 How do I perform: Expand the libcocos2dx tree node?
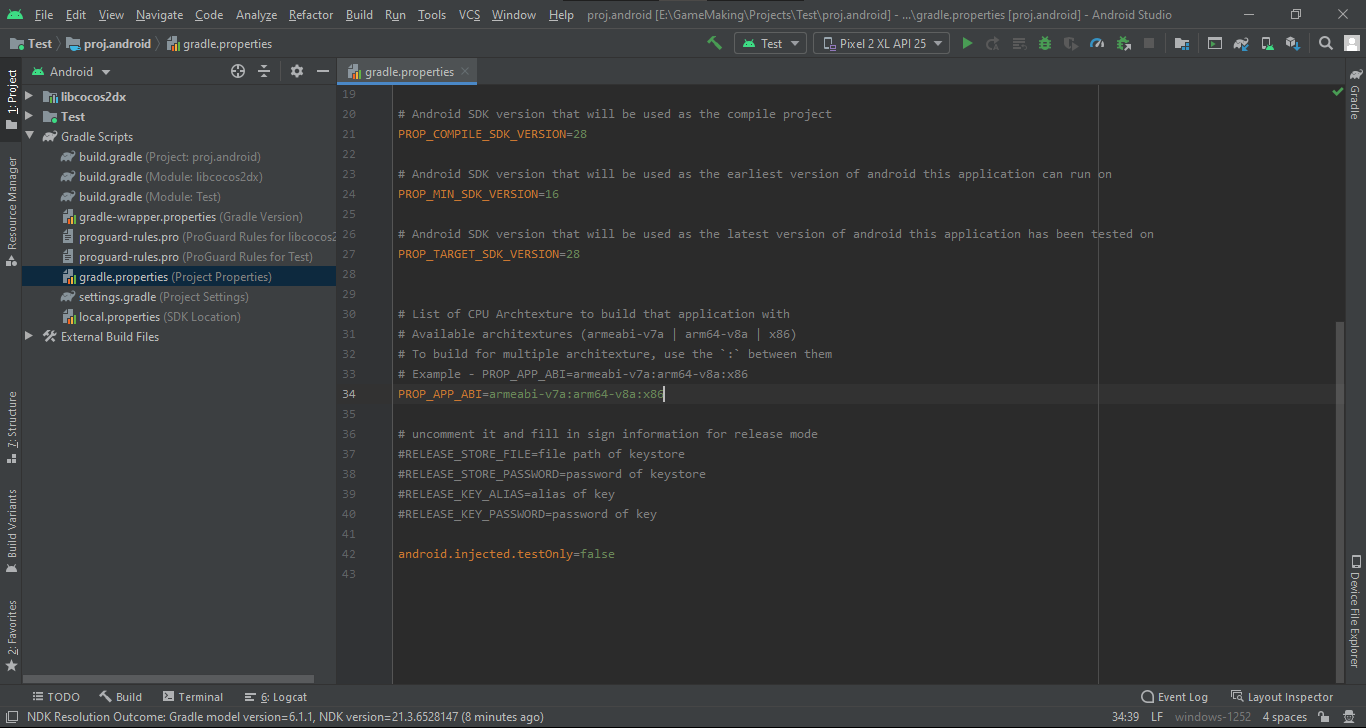coord(29,97)
